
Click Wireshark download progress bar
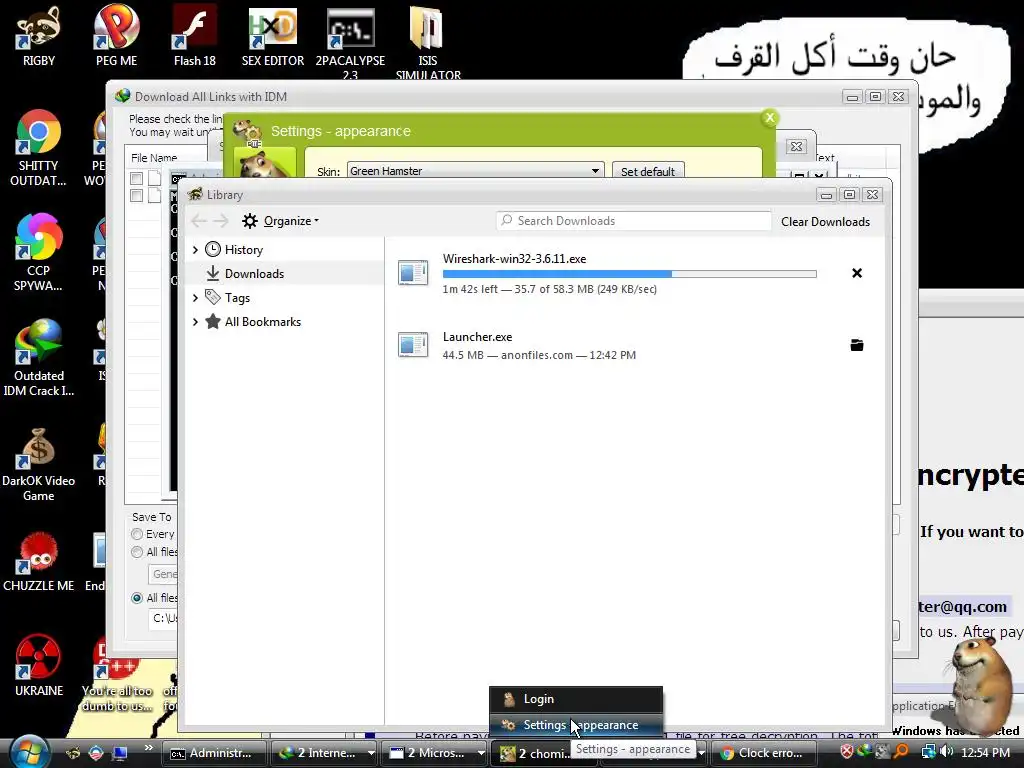point(630,274)
